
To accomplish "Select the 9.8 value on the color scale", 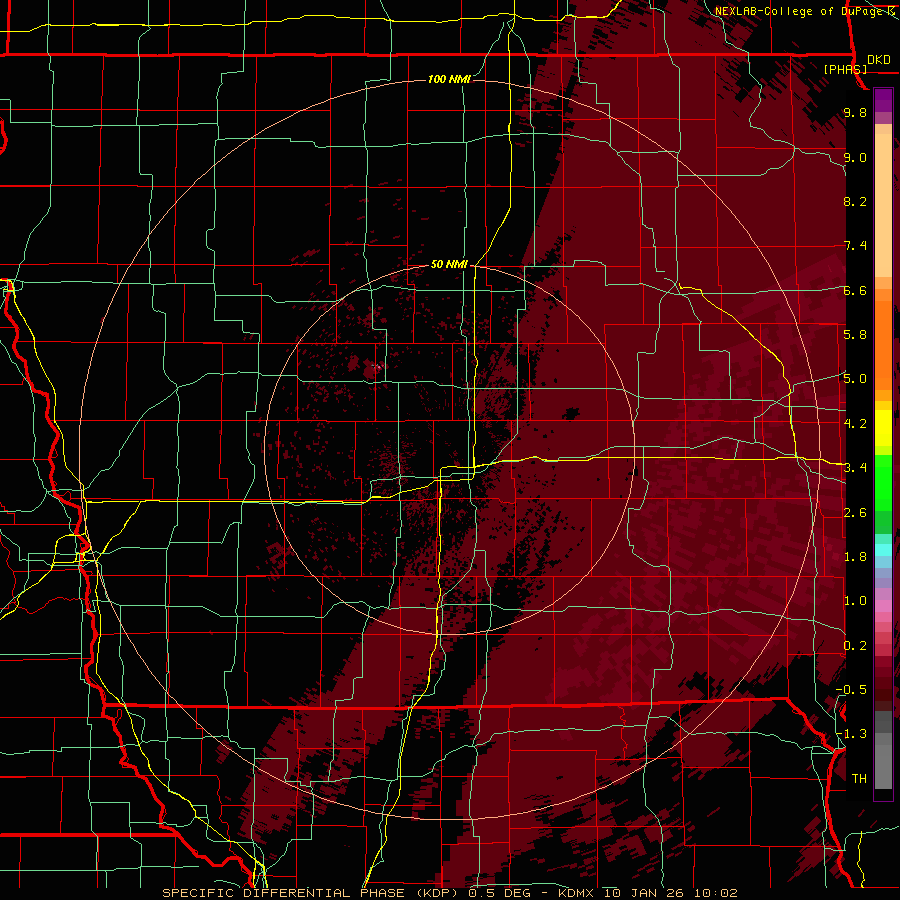I will coord(855,112).
